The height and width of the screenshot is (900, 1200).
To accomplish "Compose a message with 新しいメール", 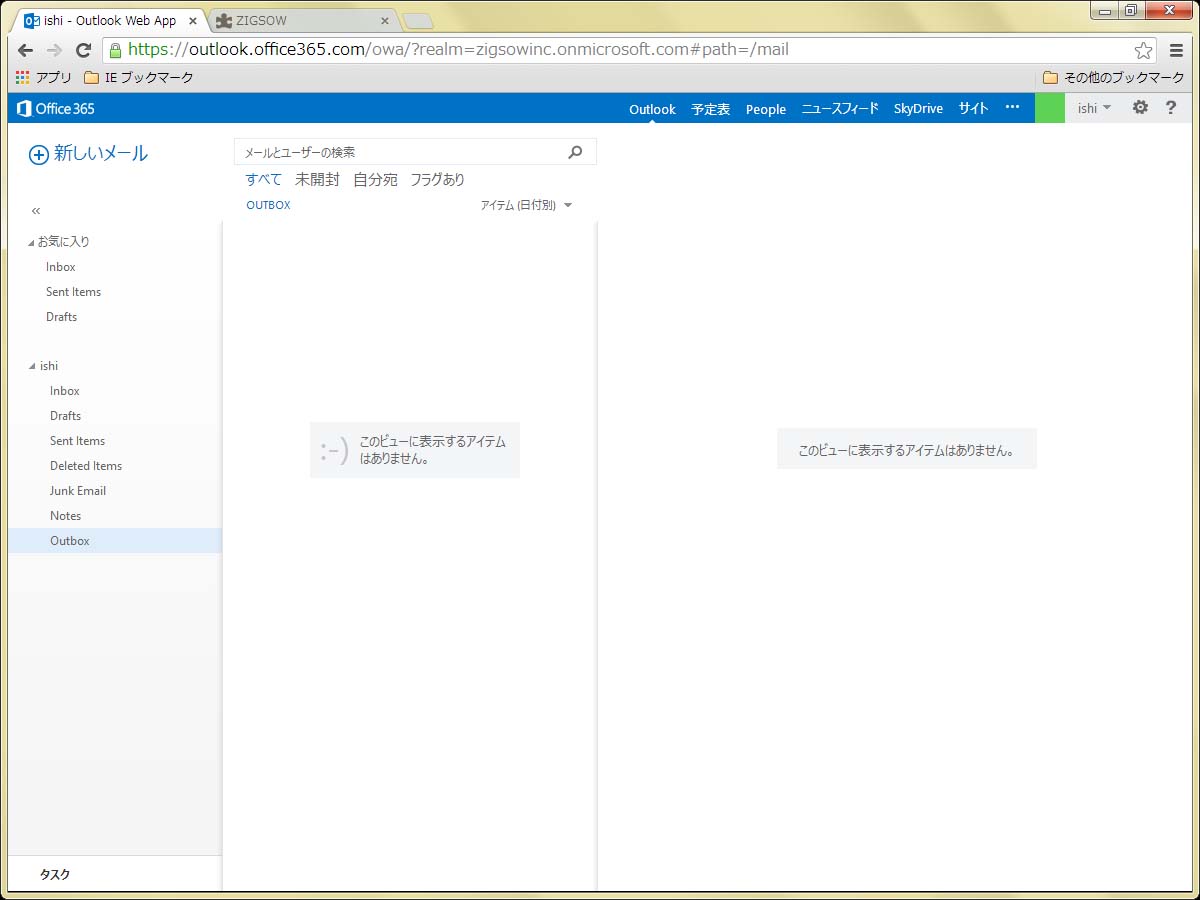I will pos(88,153).
